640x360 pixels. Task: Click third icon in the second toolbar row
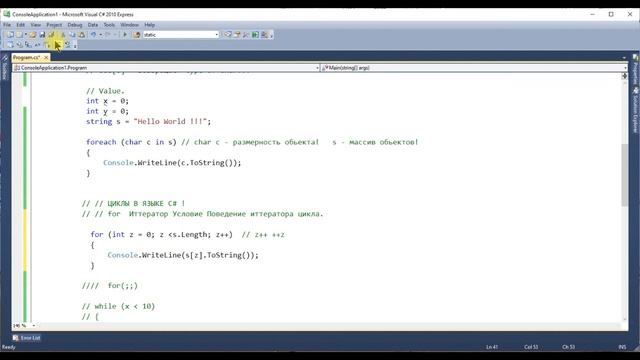pyautogui.click(x=28, y=44)
